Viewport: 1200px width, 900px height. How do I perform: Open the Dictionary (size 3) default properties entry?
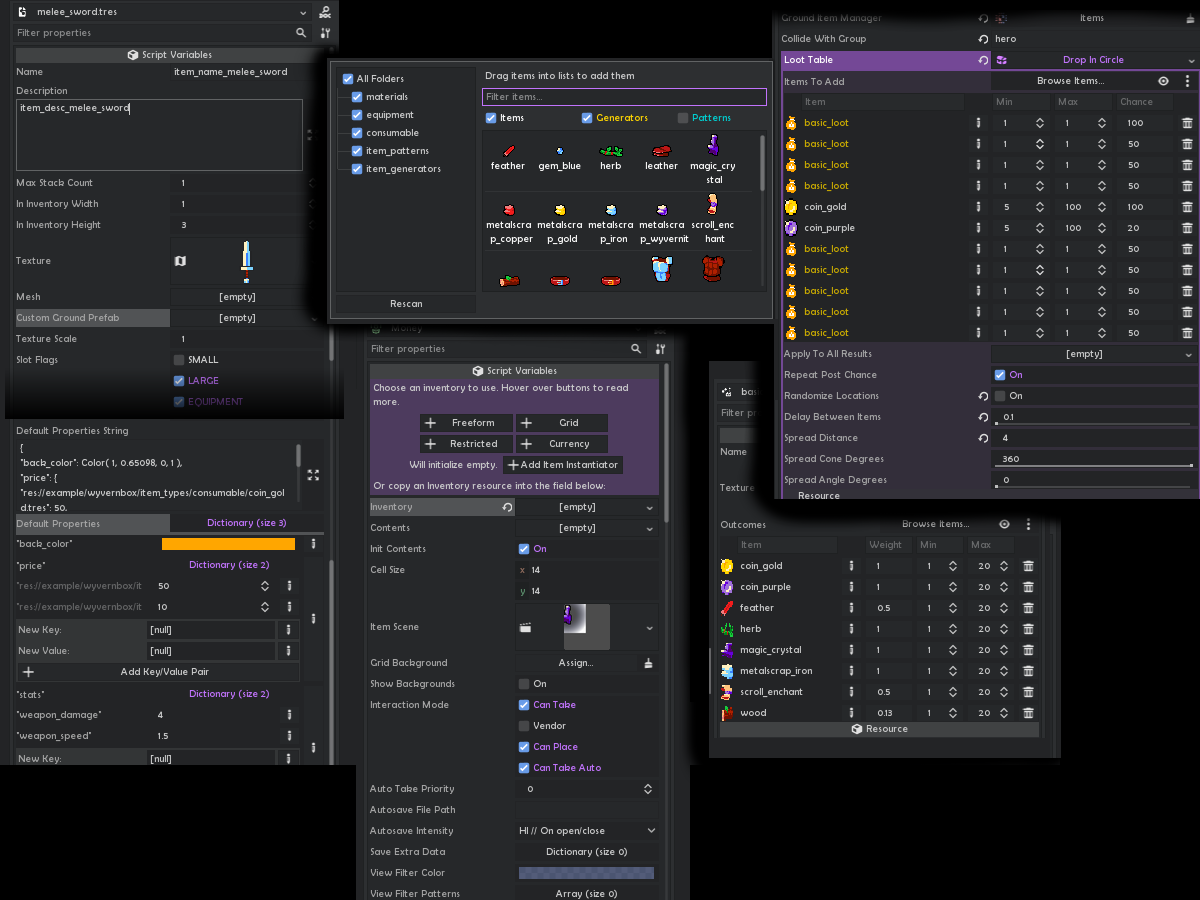(x=246, y=523)
